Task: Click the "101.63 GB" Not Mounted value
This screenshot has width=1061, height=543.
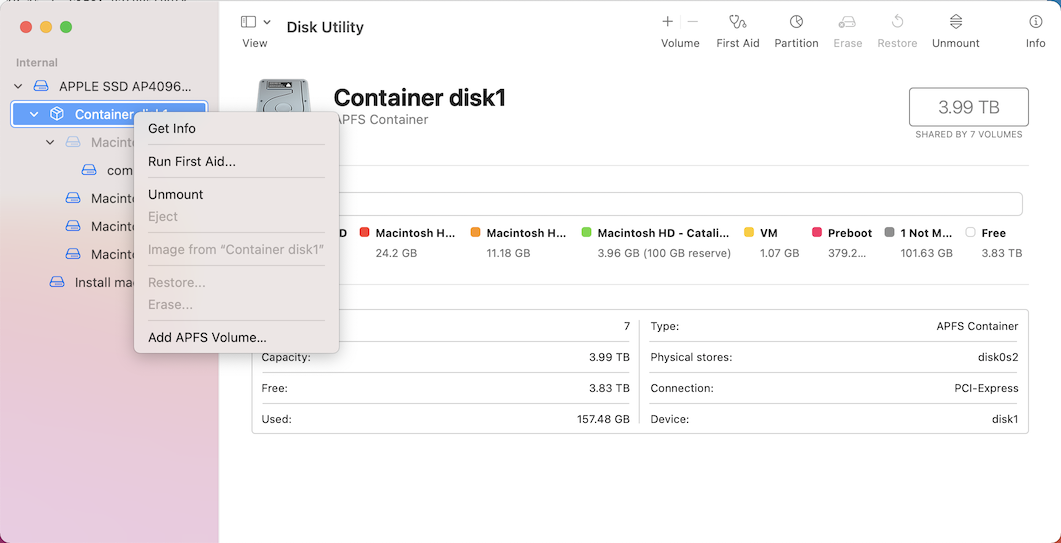Action: pos(926,253)
